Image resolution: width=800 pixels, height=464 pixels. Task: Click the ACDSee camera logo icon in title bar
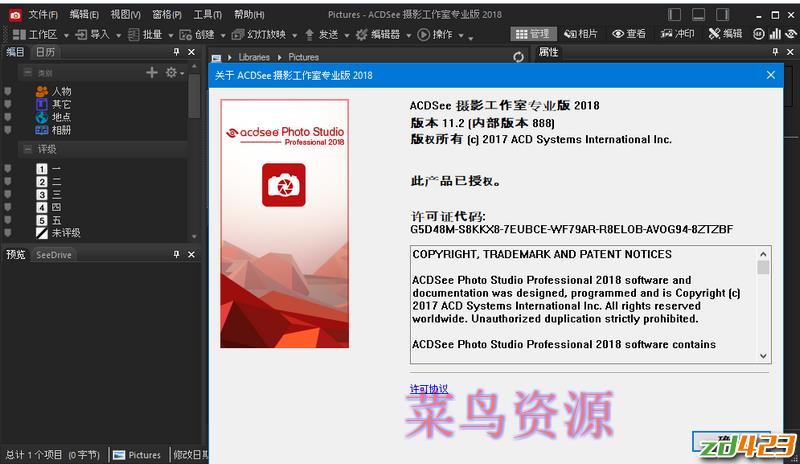click(15, 15)
